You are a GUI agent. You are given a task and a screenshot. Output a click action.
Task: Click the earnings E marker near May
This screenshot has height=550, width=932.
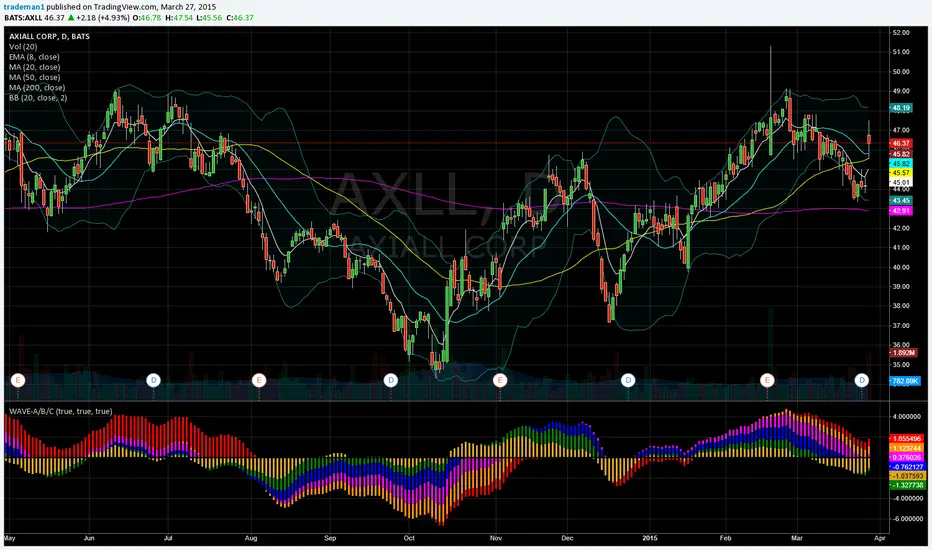18,380
